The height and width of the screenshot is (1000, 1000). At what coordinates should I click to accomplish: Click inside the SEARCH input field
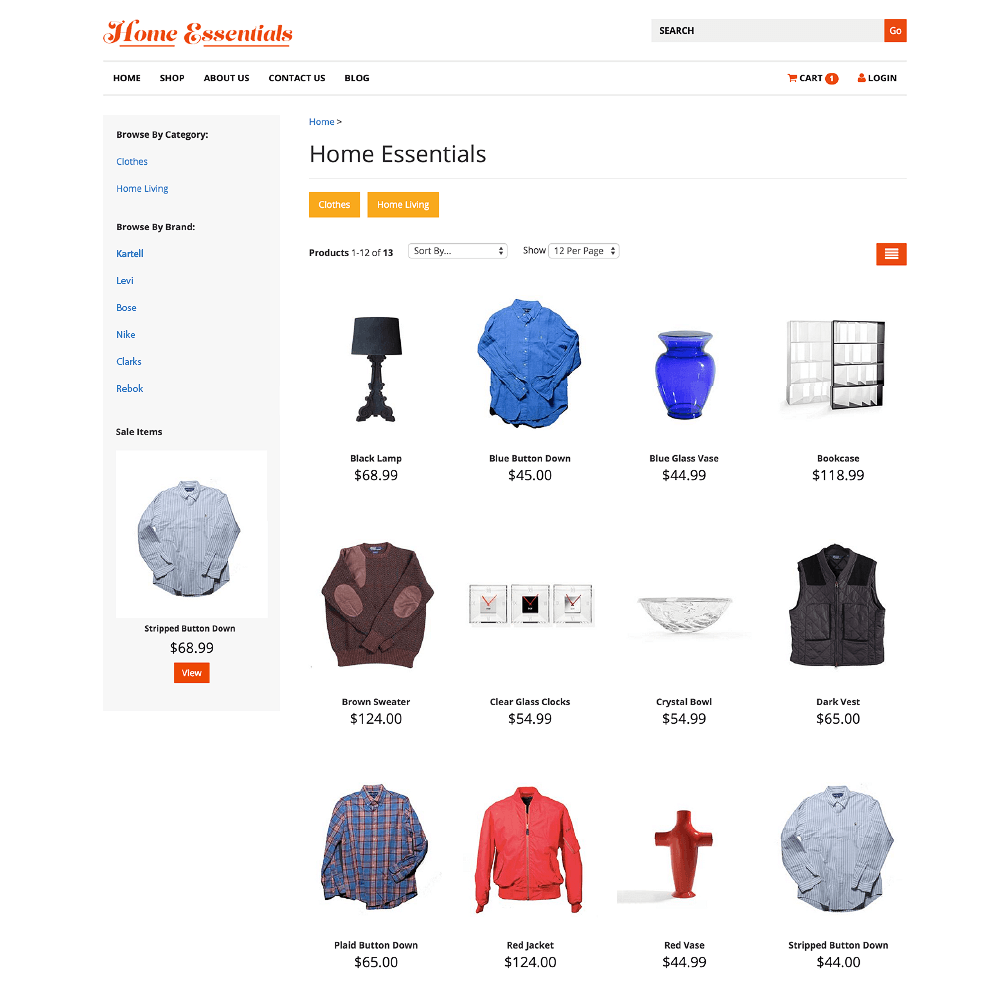coord(767,31)
